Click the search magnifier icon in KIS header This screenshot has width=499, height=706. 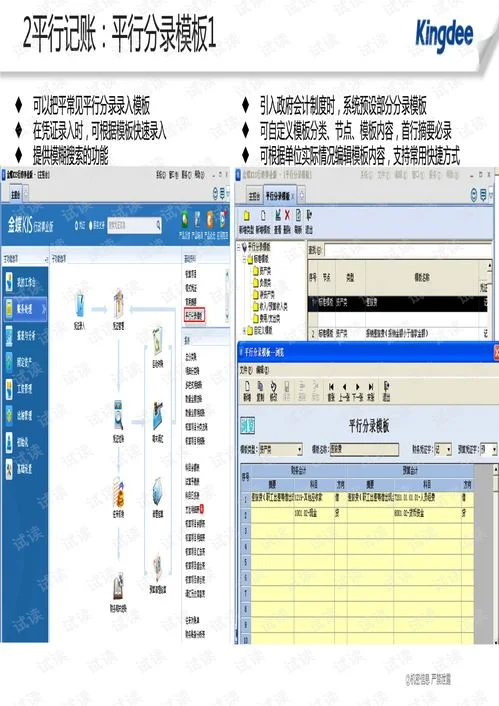tap(158, 225)
